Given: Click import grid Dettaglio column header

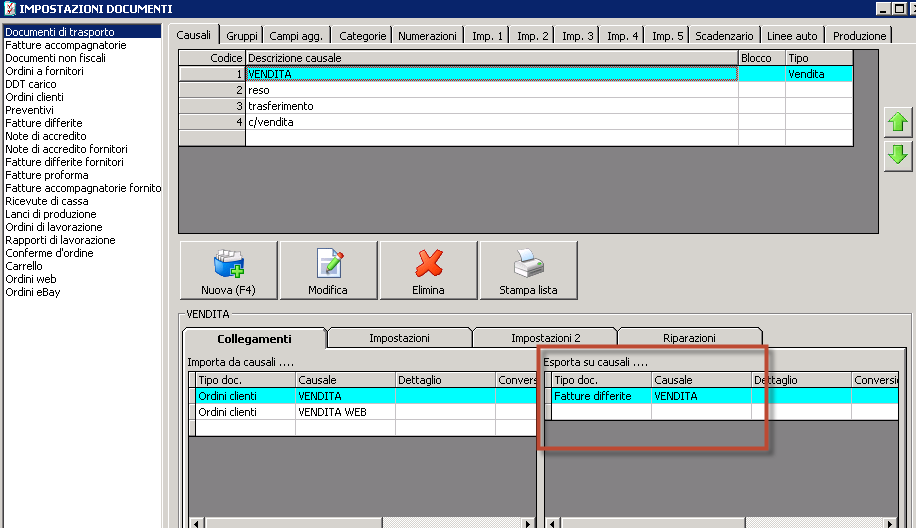Looking at the screenshot, I should pyautogui.click(x=445, y=380).
